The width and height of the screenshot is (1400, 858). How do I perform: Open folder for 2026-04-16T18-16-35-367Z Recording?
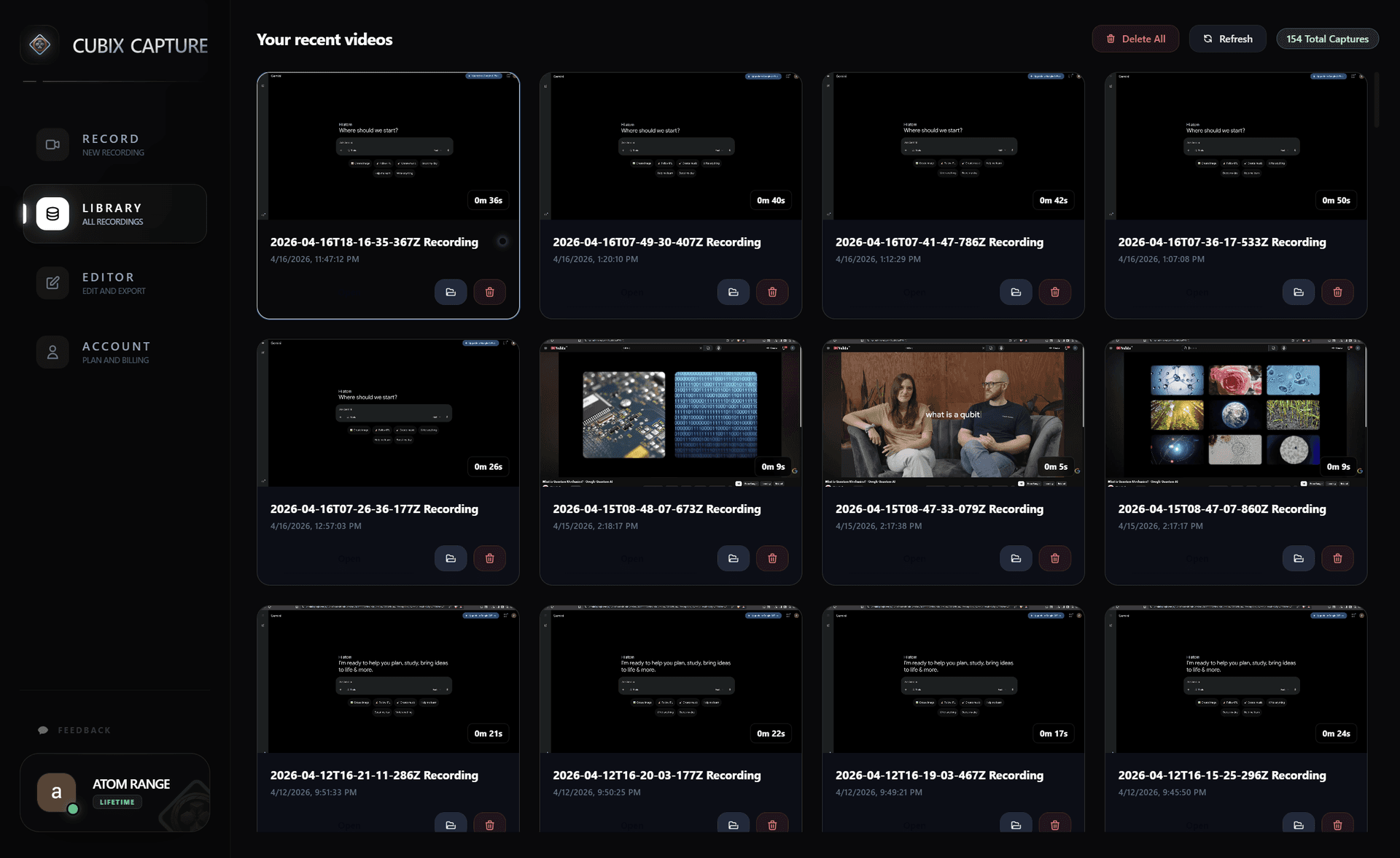pos(451,292)
